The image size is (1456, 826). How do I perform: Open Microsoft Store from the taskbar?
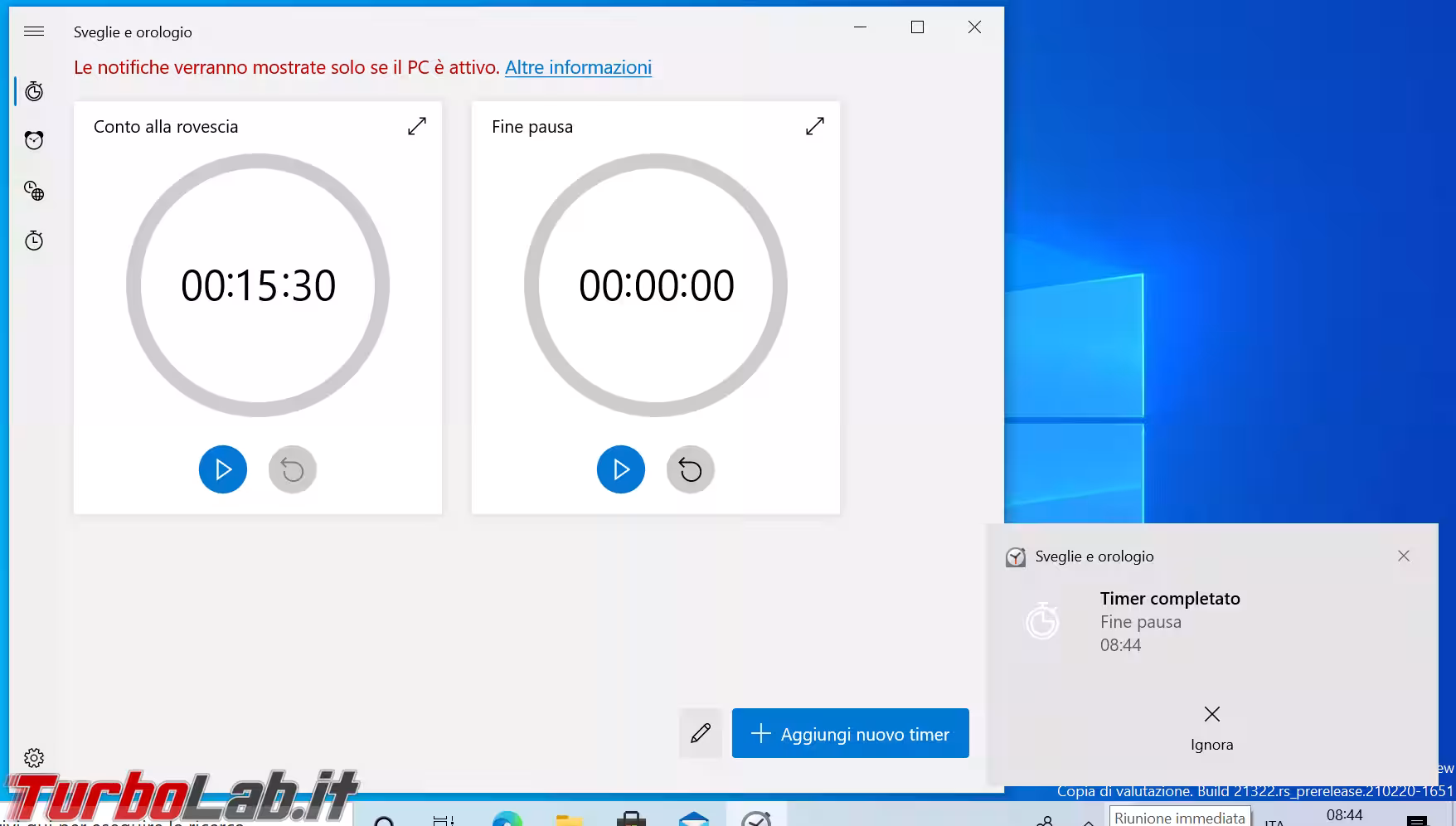[x=631, y=819]
